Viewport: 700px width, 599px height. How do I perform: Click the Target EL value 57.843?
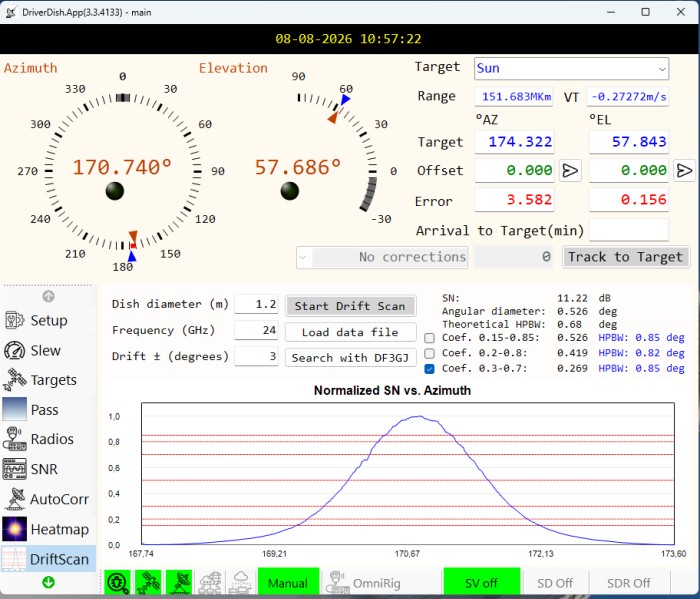click(629, 142)
